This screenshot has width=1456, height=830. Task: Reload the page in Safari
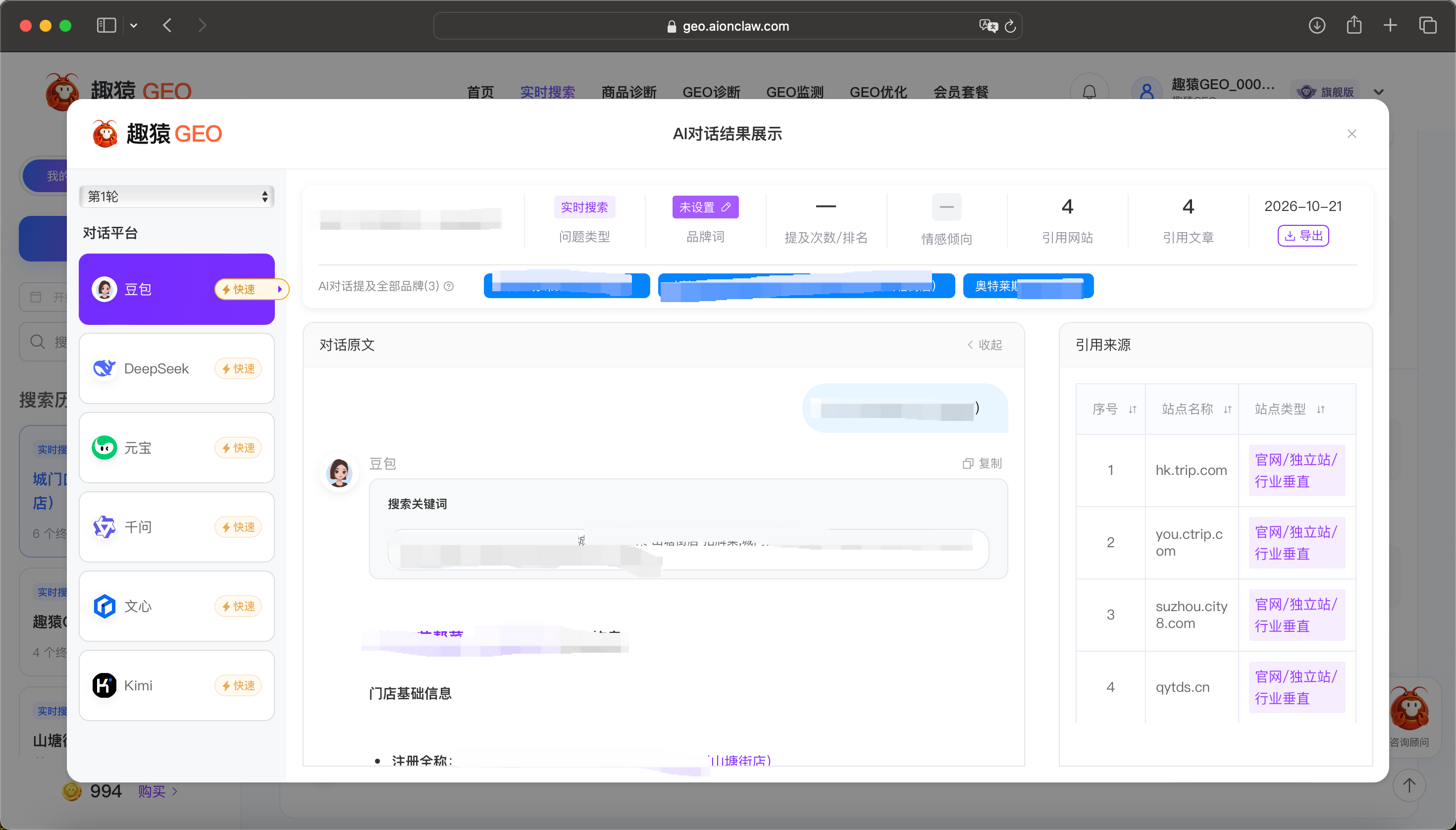click(x=1010, y=26)
